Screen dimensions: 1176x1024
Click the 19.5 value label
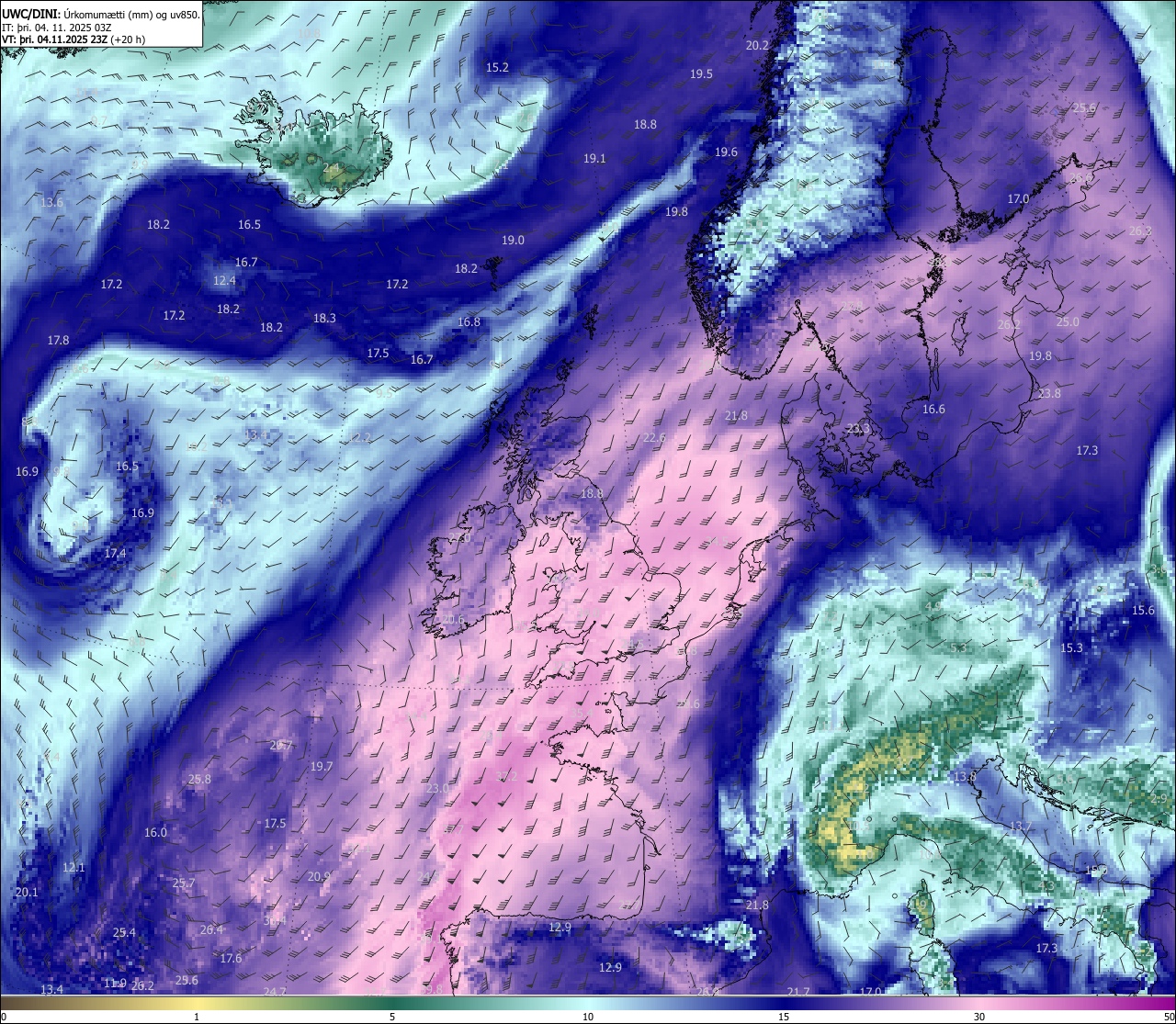coord(701,73)
